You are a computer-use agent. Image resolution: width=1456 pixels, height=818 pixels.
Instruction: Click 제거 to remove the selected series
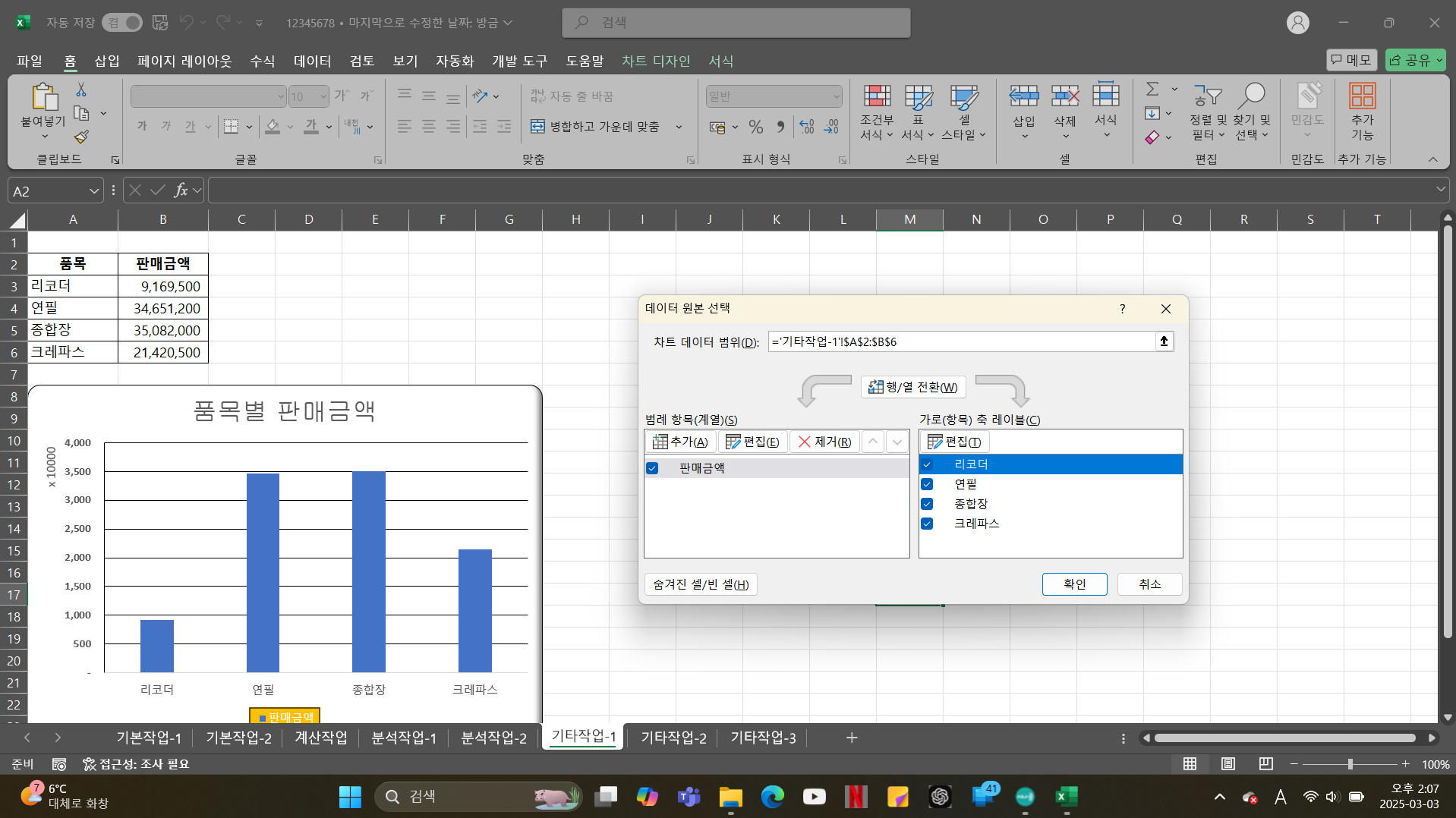coord(824,442)
